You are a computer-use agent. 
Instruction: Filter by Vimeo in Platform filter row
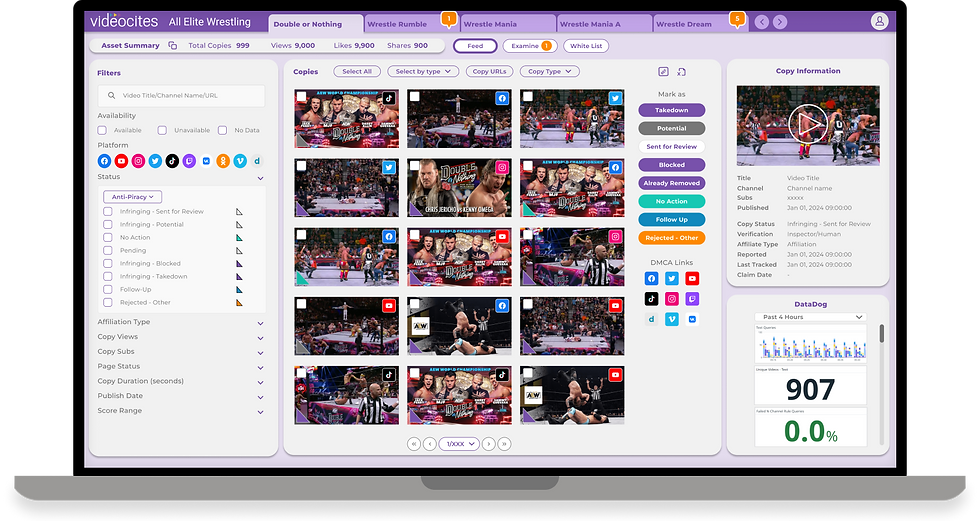(240, 161)
